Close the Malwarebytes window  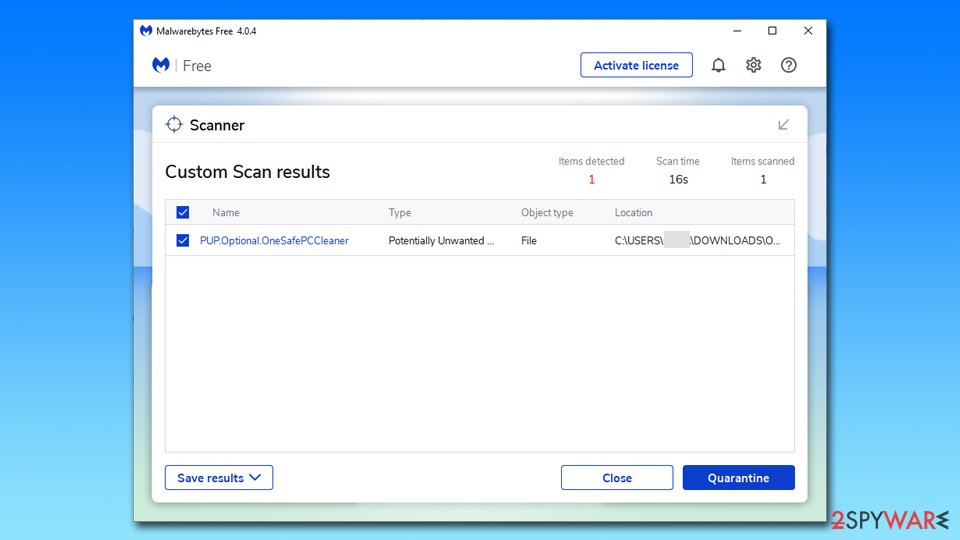[x=808, y=31]
